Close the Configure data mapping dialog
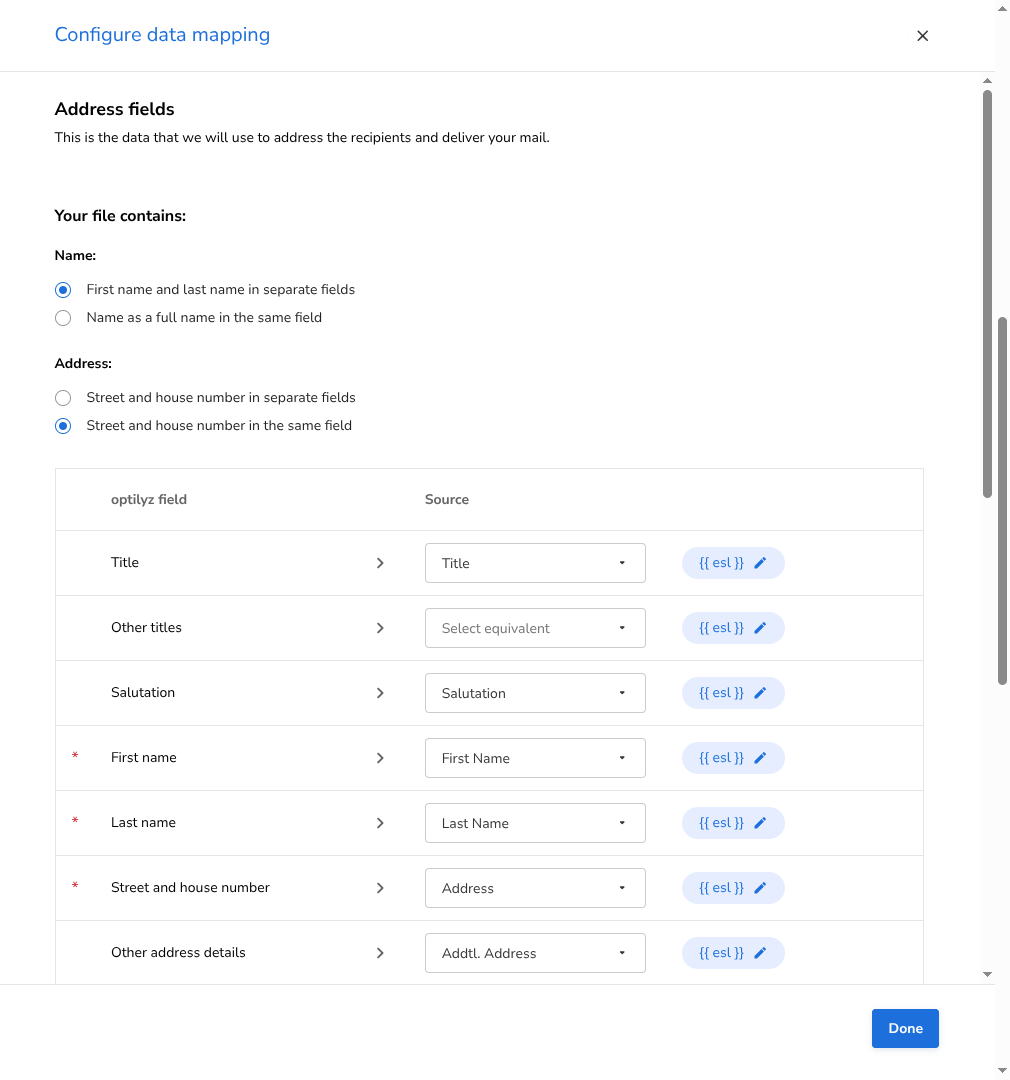This screenshot has height=1080, width=1010. point(923,36)
